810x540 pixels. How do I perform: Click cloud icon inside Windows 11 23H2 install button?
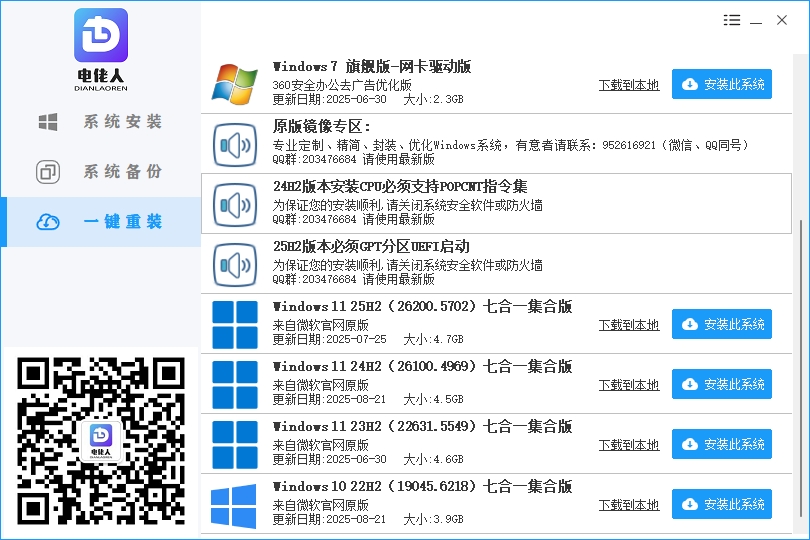[690, 444]
